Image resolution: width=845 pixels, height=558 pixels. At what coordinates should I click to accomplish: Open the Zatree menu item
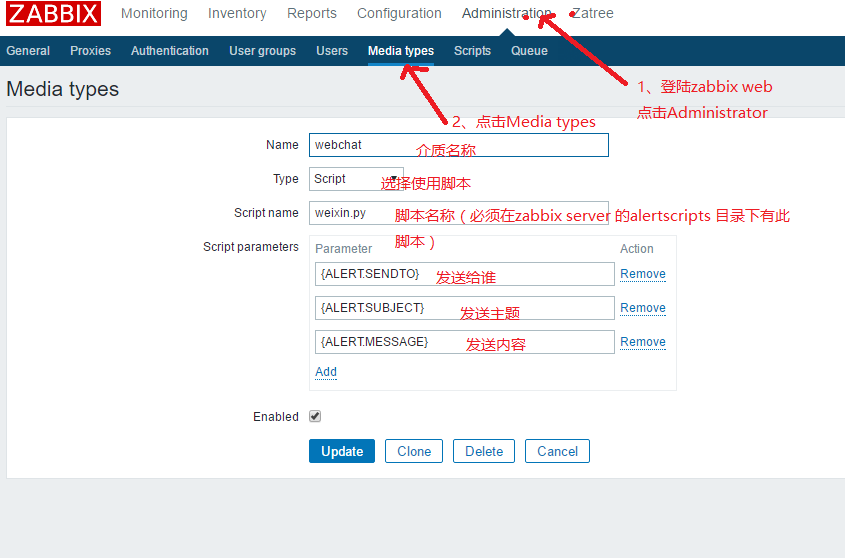pyautogui.click(x=592, y=13)
